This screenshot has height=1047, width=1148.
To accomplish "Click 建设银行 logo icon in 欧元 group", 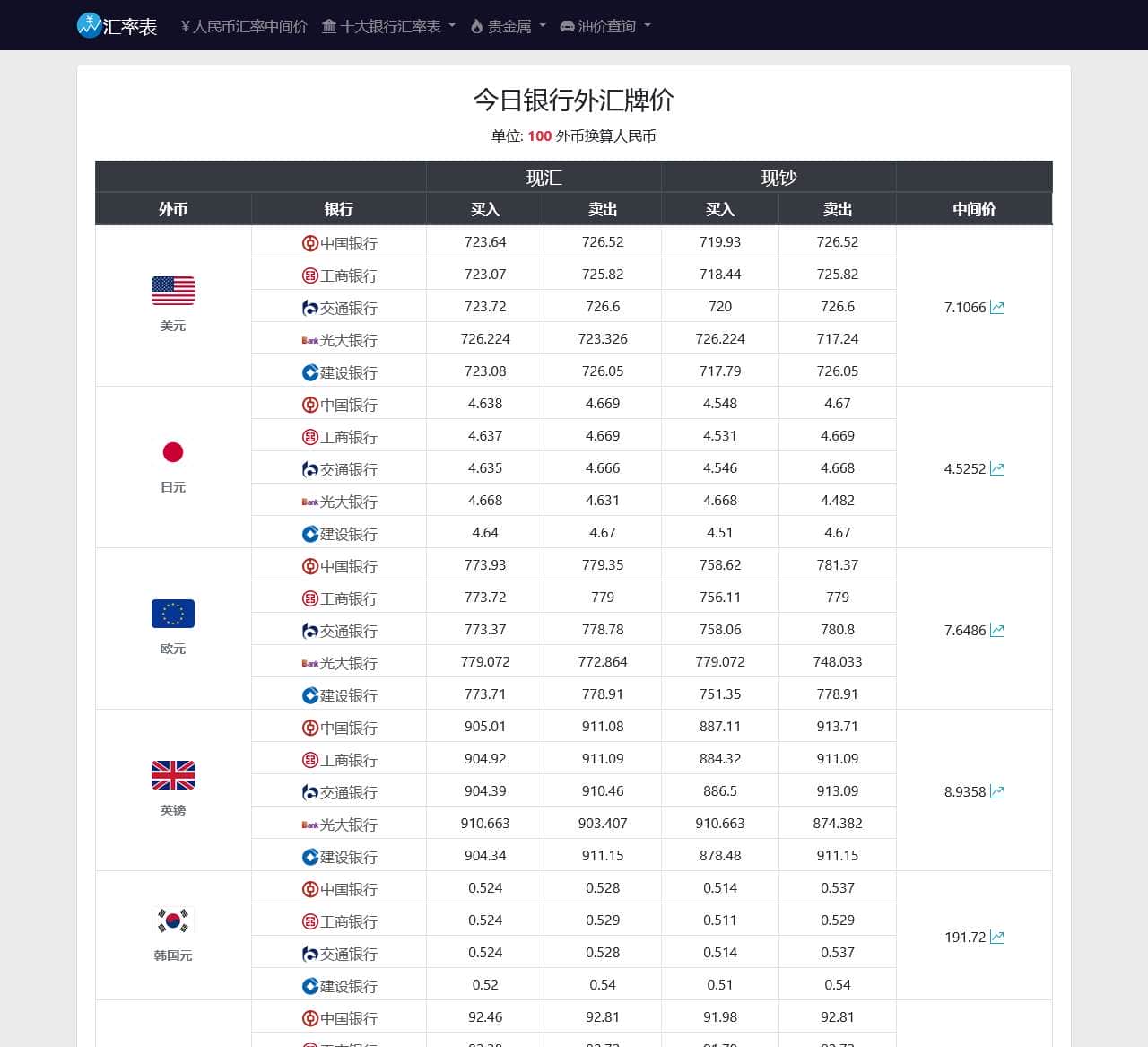I will pos(310,695).
